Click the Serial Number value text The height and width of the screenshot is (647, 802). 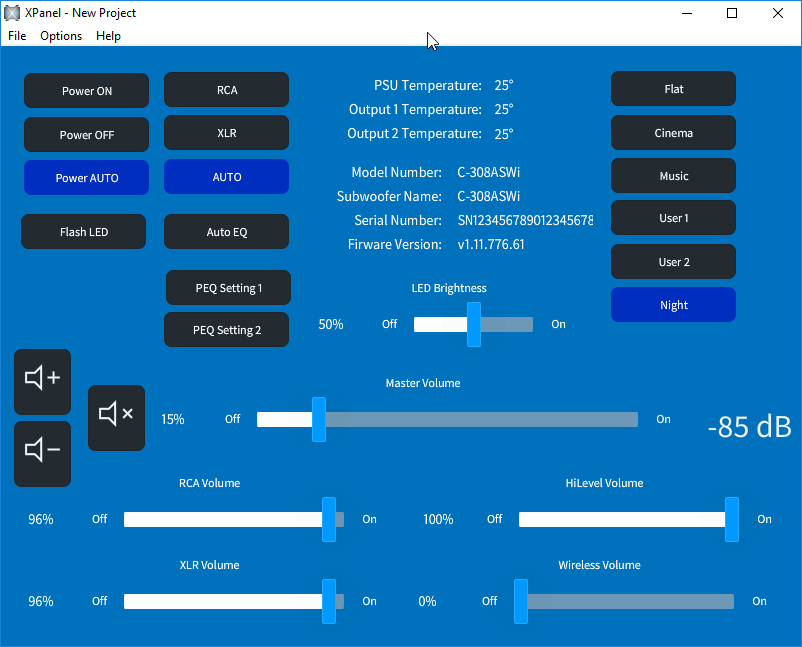click(x=525, y=220)
